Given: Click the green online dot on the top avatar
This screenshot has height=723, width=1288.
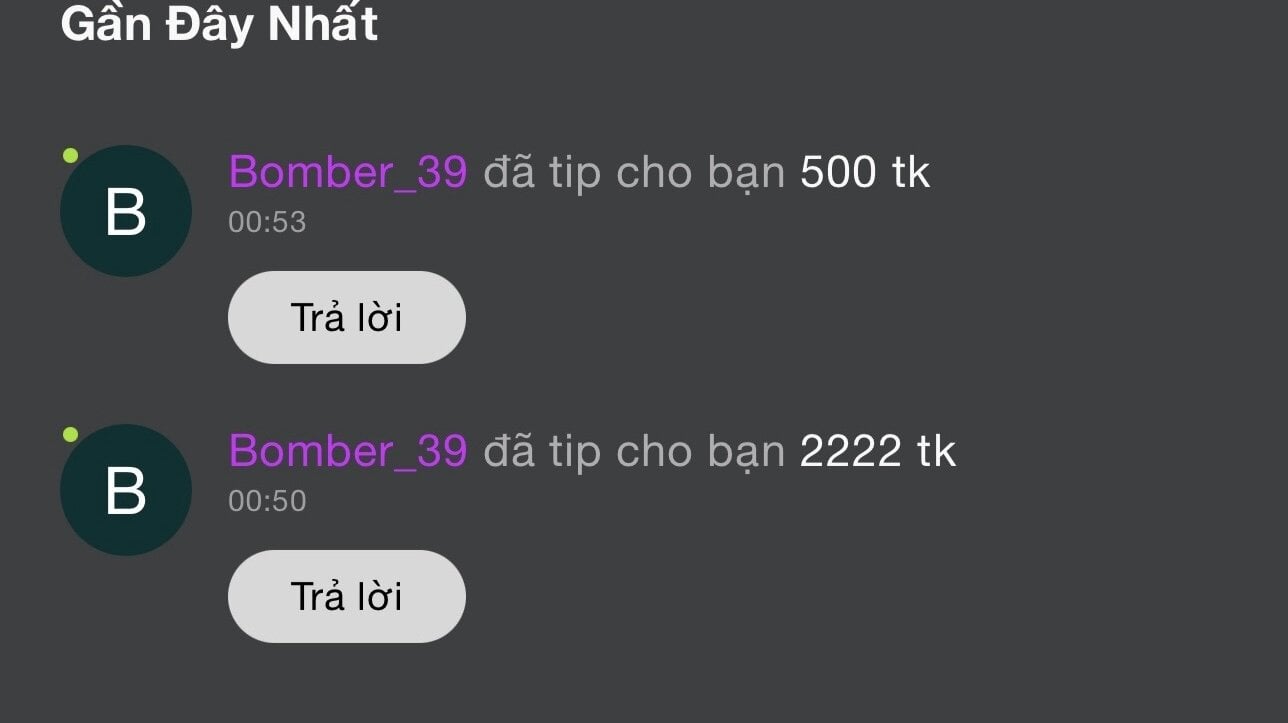Looking at the screenshot, I should [70, 155].
